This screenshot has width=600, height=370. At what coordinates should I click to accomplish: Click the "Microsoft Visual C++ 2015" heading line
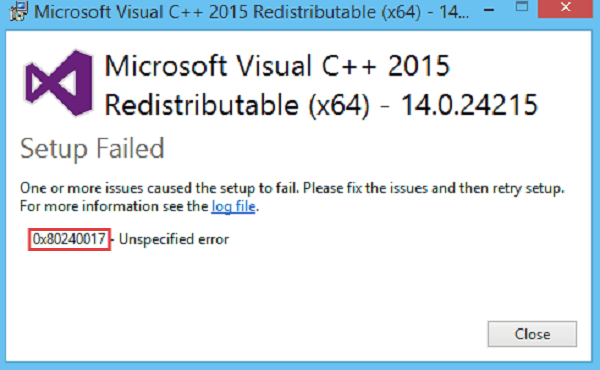277,66
